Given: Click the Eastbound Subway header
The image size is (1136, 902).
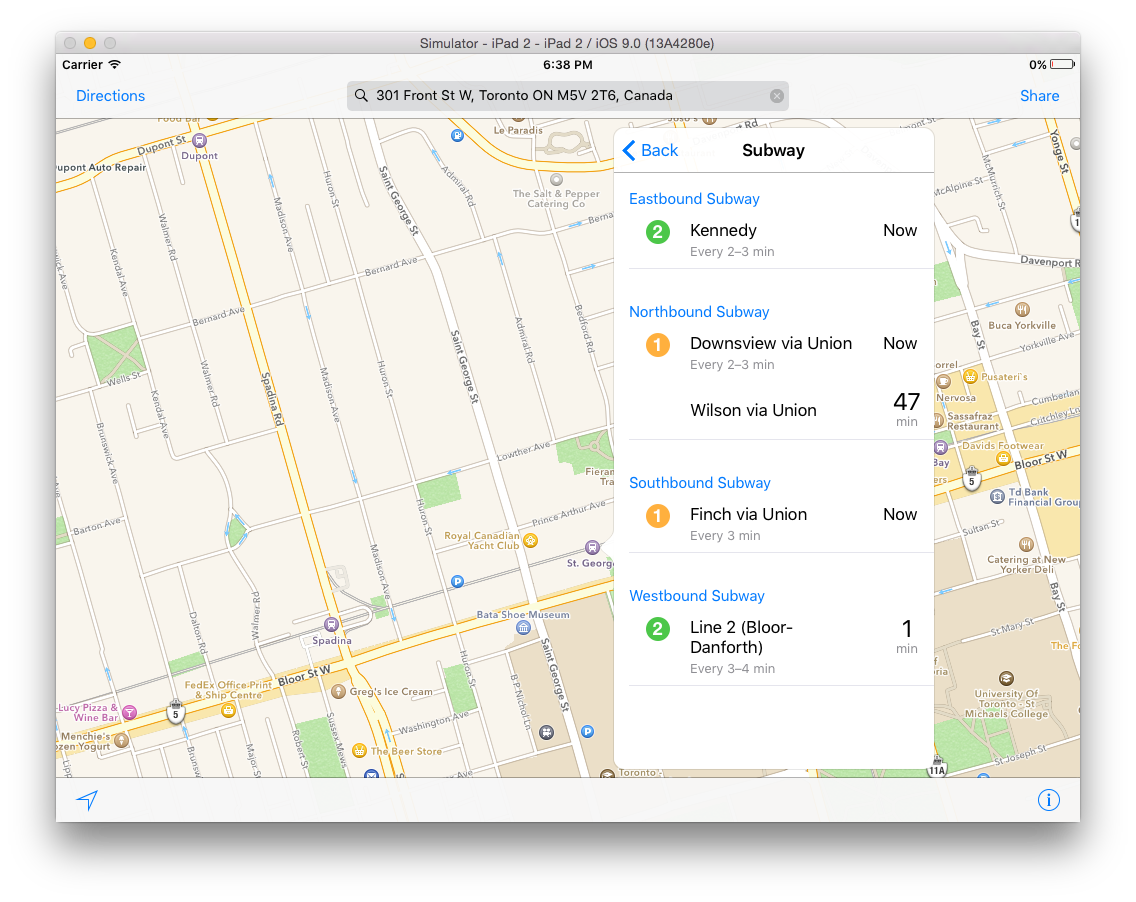Looking at the screenshot, I should [x=694, y=199].
